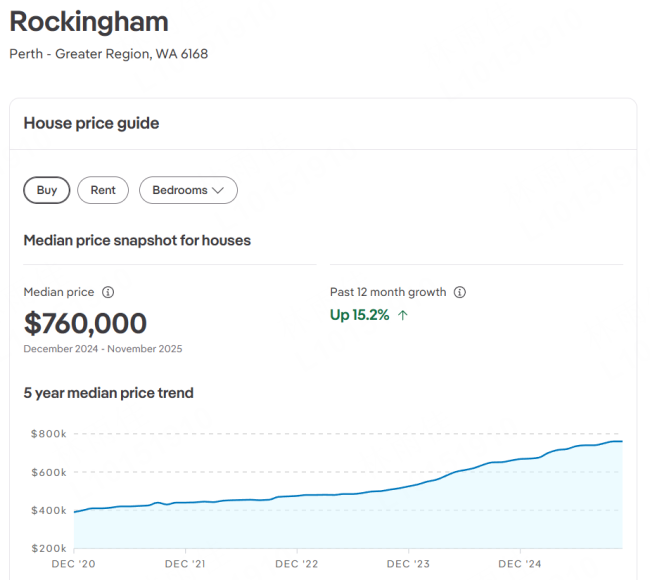
Task: Click the DEC '24 axis label
Action: (x=520, y=563)
